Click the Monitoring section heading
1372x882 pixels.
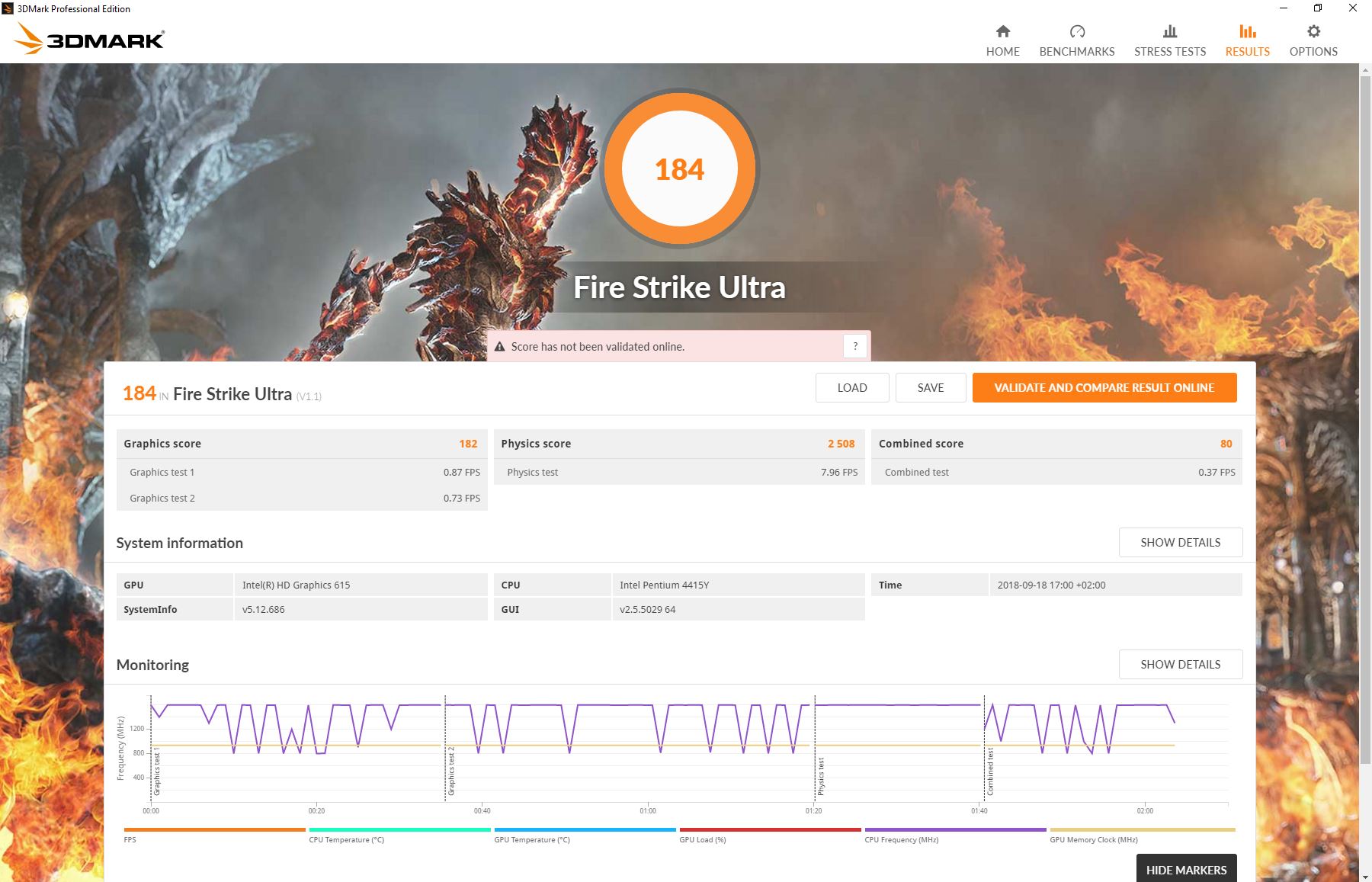152,665
